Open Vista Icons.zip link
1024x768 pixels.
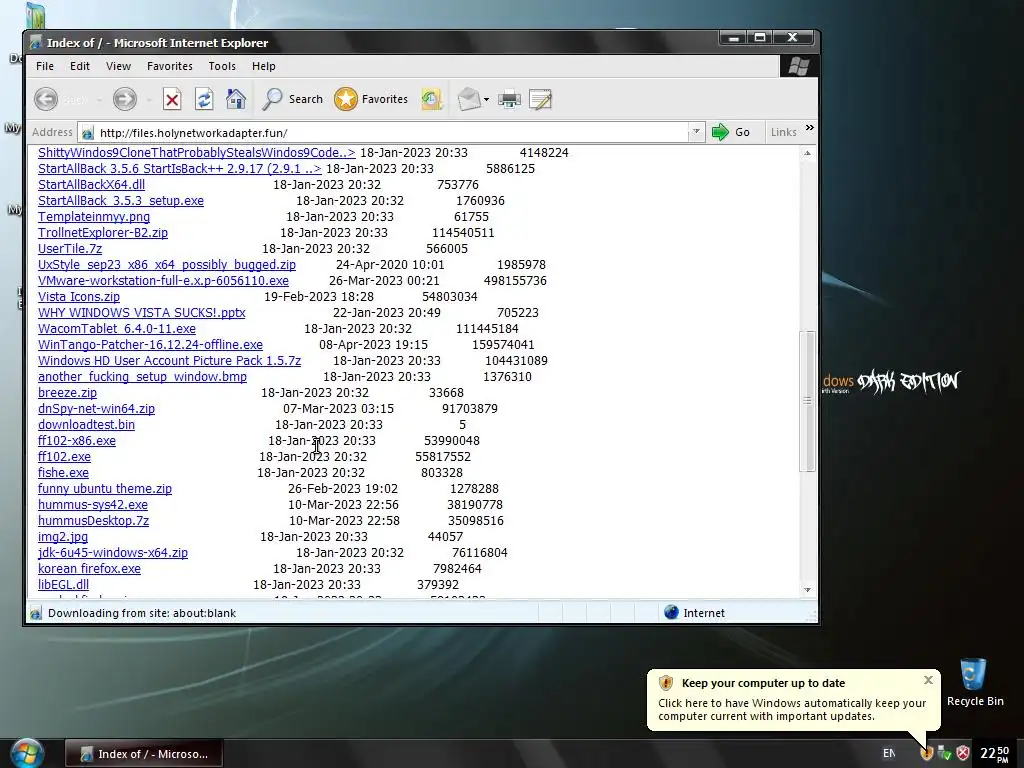pyautogui.click(x=79, y=296)
